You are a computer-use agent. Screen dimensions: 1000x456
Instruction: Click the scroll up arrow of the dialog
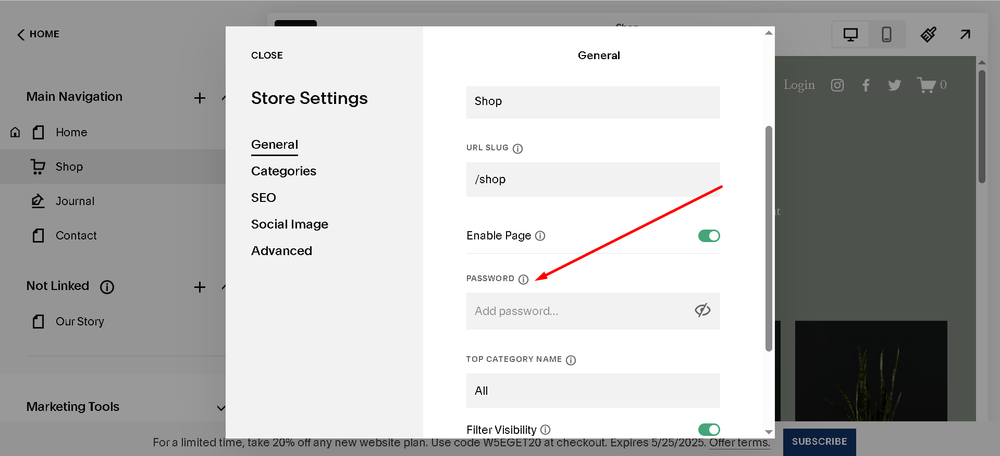[x=768, y=33]
